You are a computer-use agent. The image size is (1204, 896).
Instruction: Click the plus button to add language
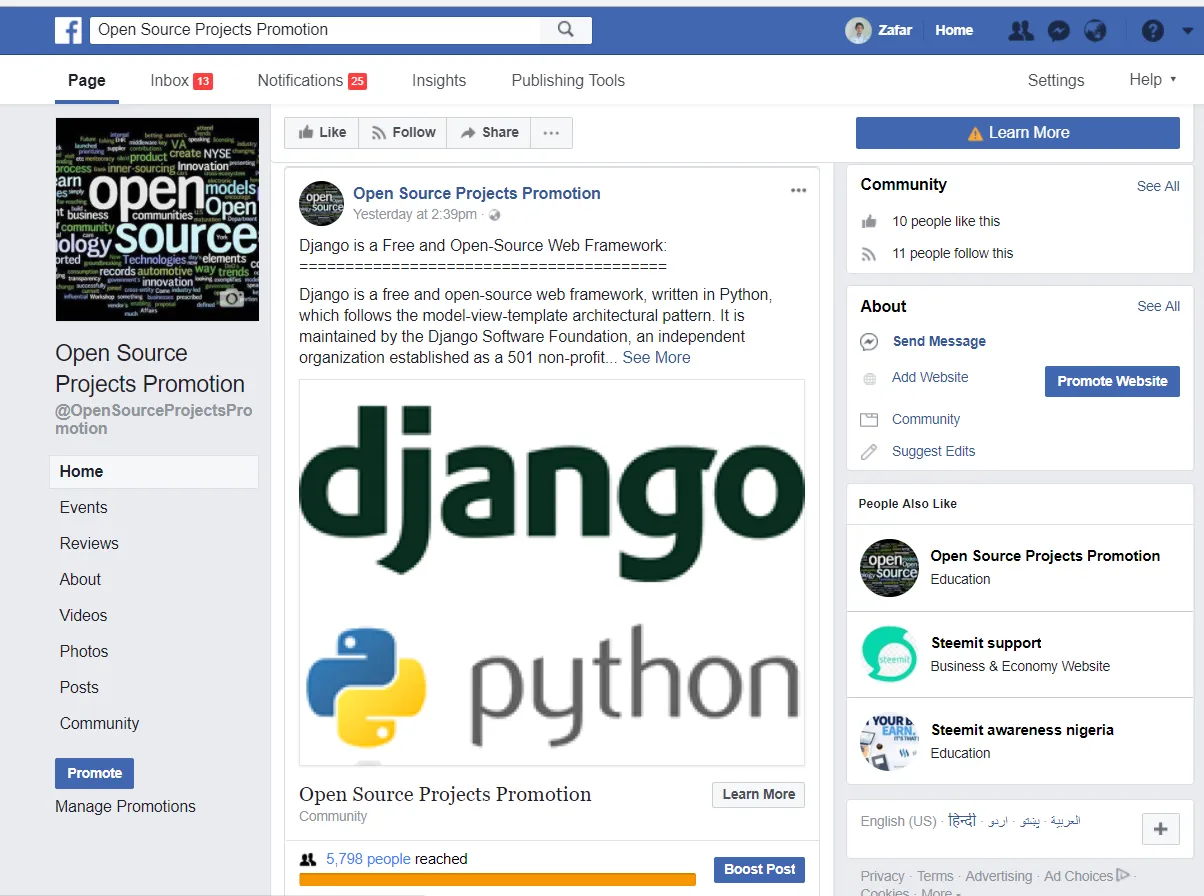[x=1161, y=829]
